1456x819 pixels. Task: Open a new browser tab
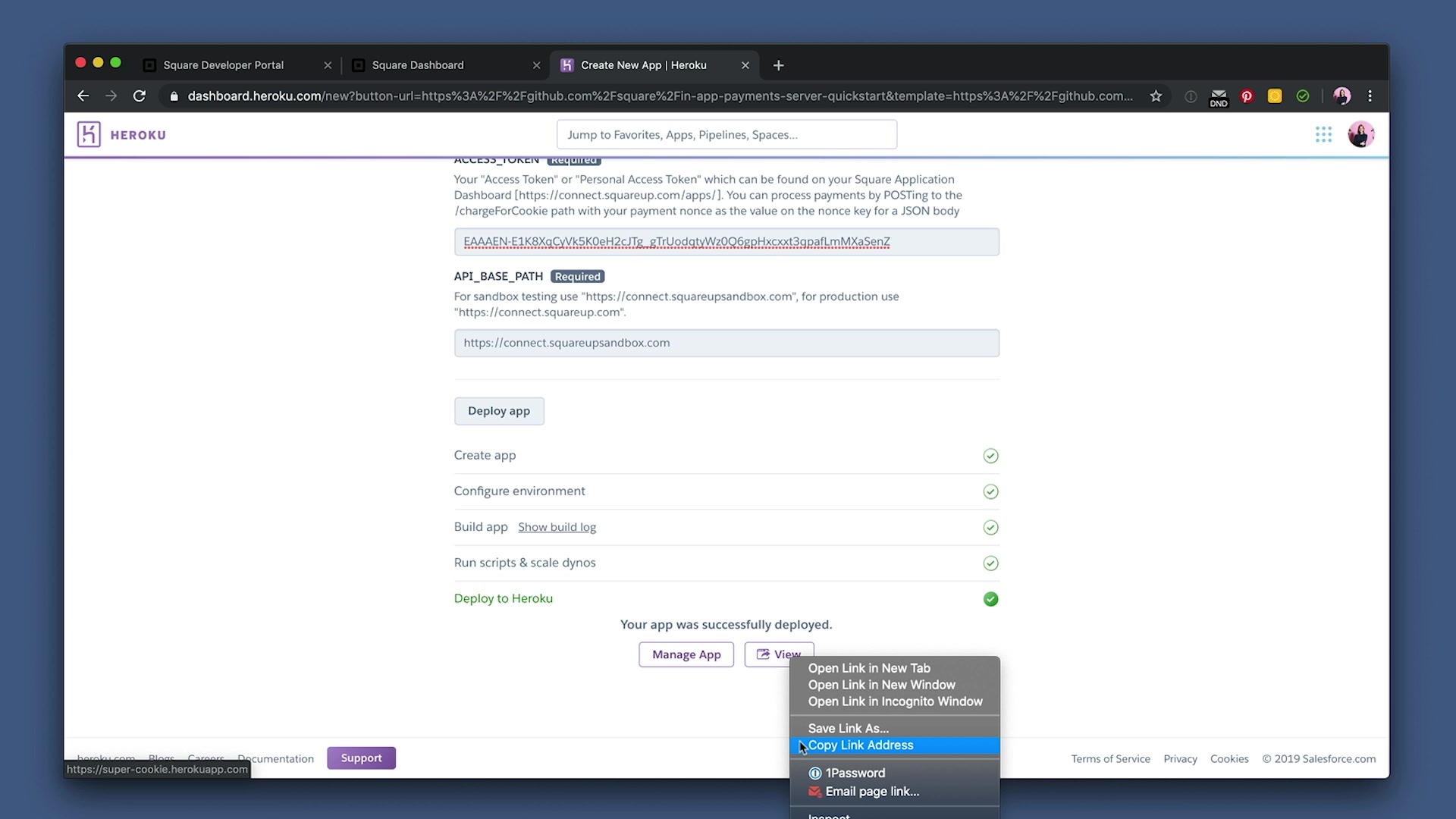click(778, 65)
